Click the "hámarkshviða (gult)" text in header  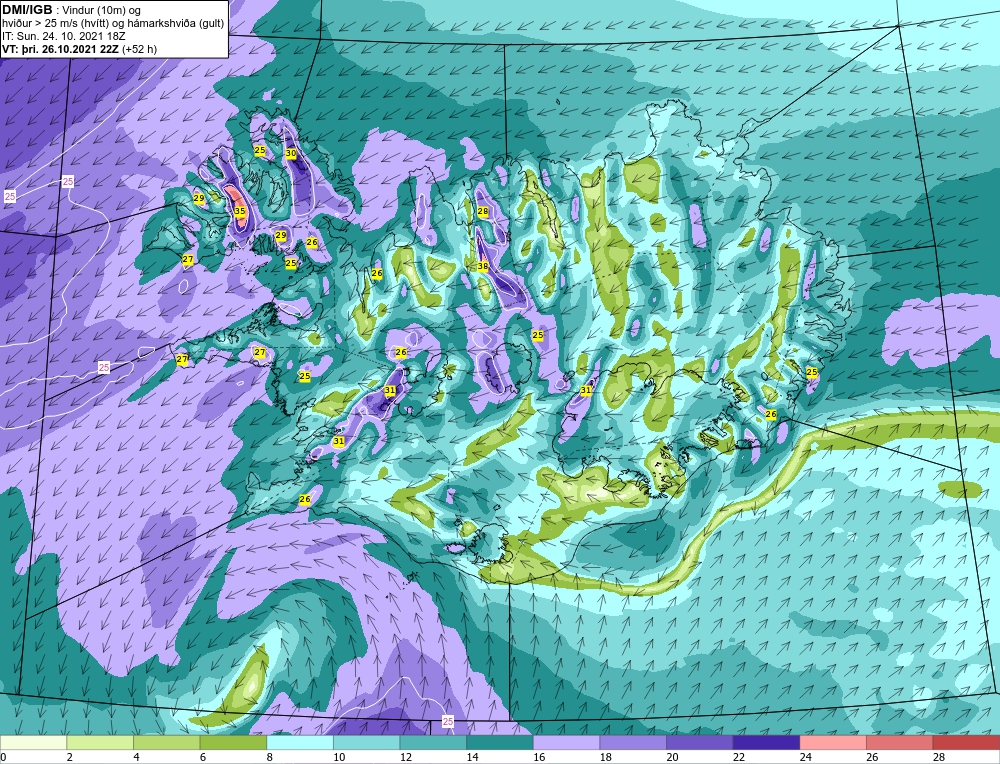tap(175, 24)
